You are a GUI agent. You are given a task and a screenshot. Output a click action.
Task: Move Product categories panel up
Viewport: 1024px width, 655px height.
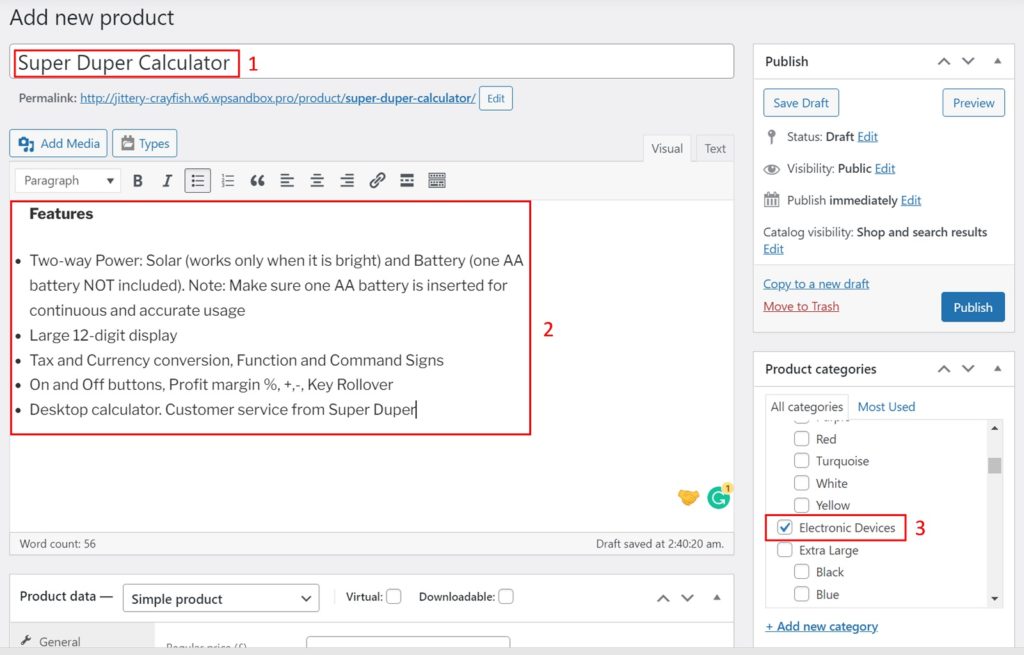point(944,369)
